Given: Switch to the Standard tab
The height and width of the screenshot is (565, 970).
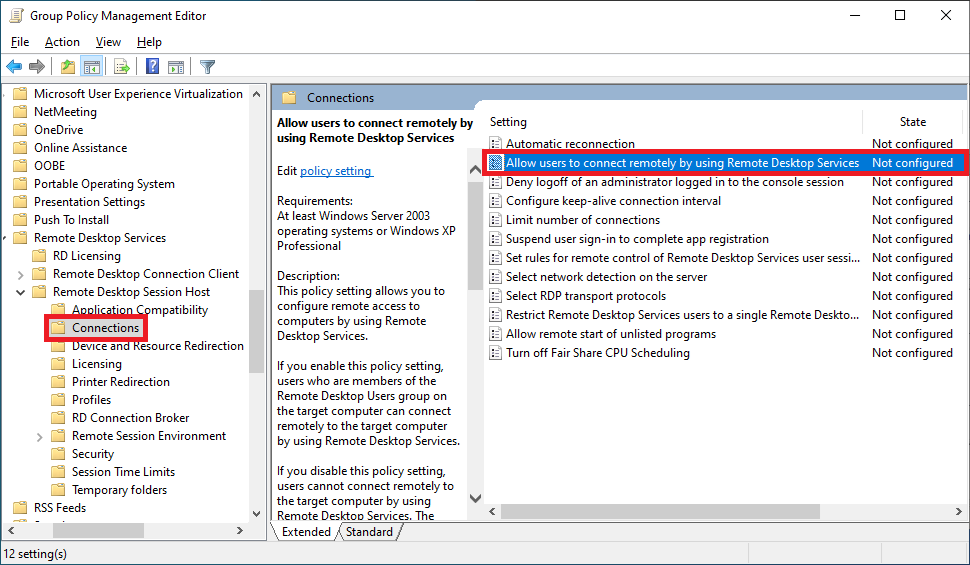Looking at the screenshot, I should tap(369, 532).
